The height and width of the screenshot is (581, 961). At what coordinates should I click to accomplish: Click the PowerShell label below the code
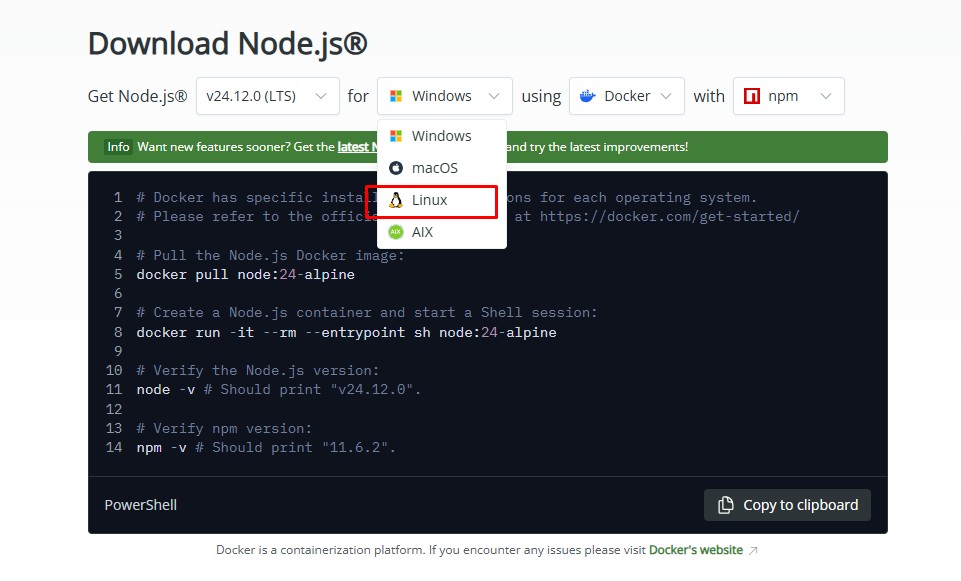point(141,505)
